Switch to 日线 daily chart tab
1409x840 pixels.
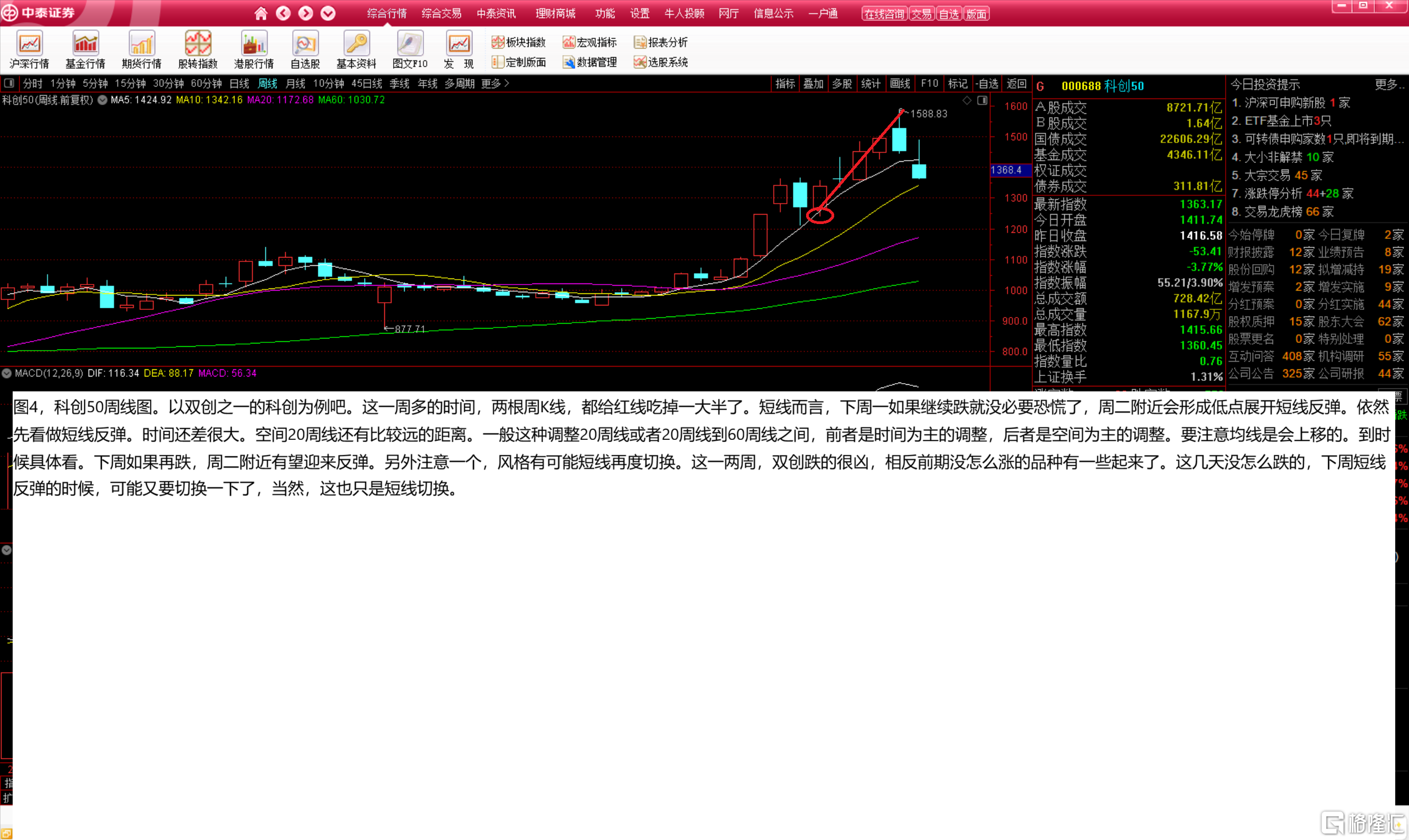(239, 83)
